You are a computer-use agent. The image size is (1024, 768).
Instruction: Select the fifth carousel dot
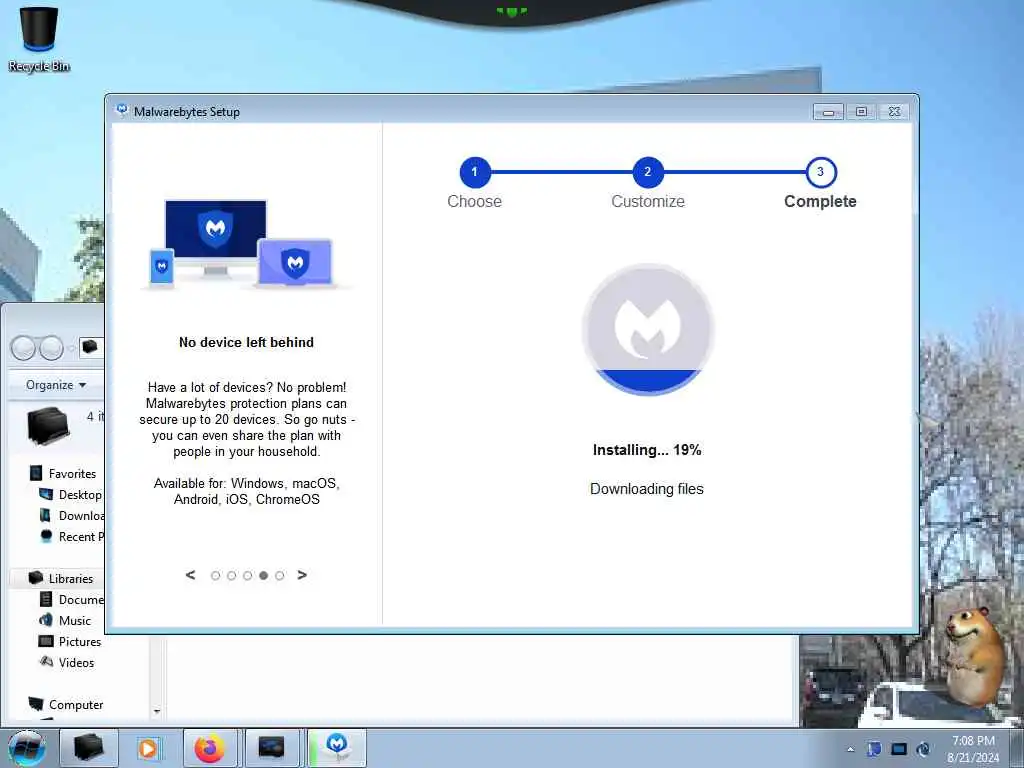280,575
